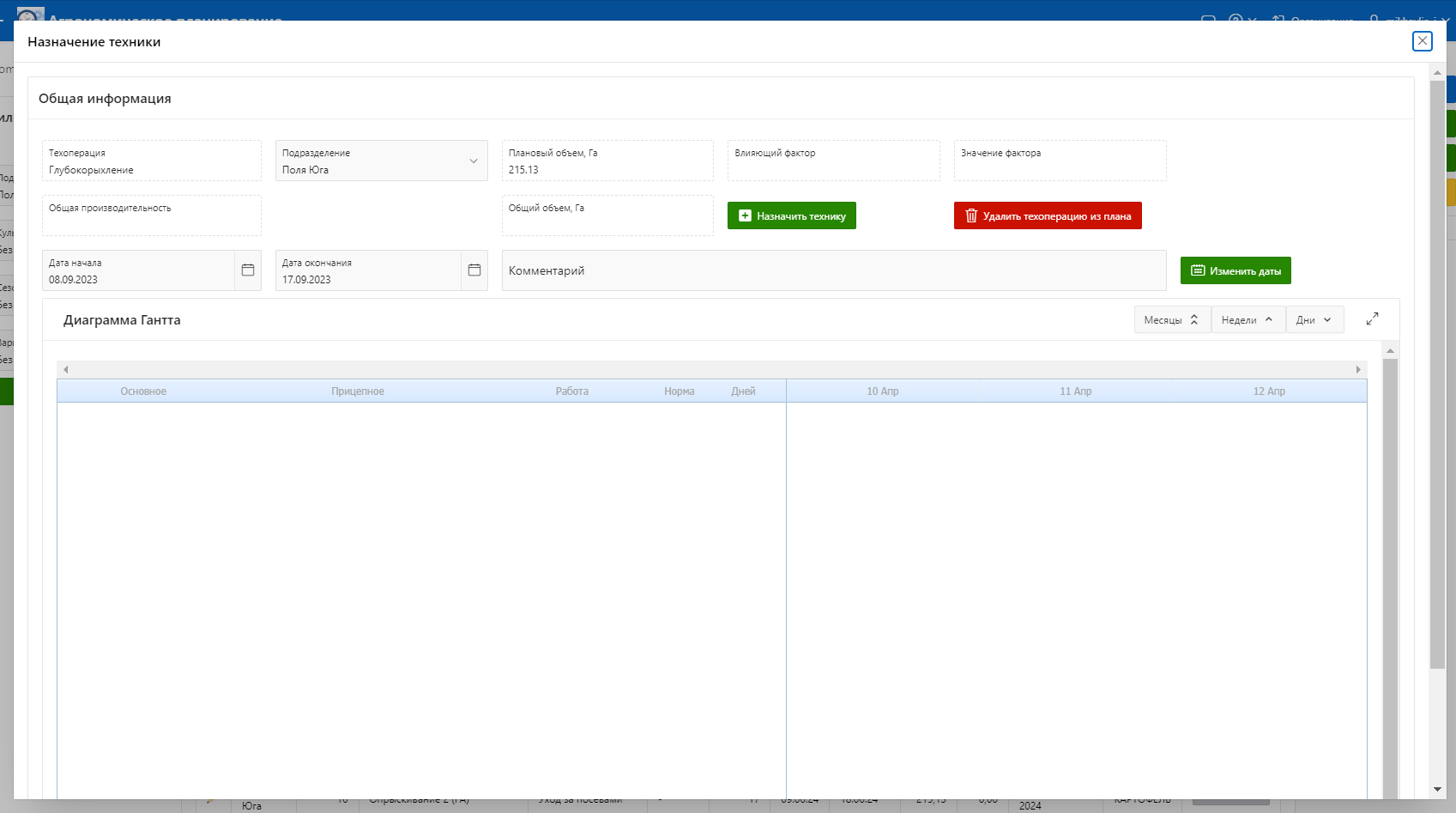Click the Gantt chart scroll-up arrow

click(x=1390, y=351)
